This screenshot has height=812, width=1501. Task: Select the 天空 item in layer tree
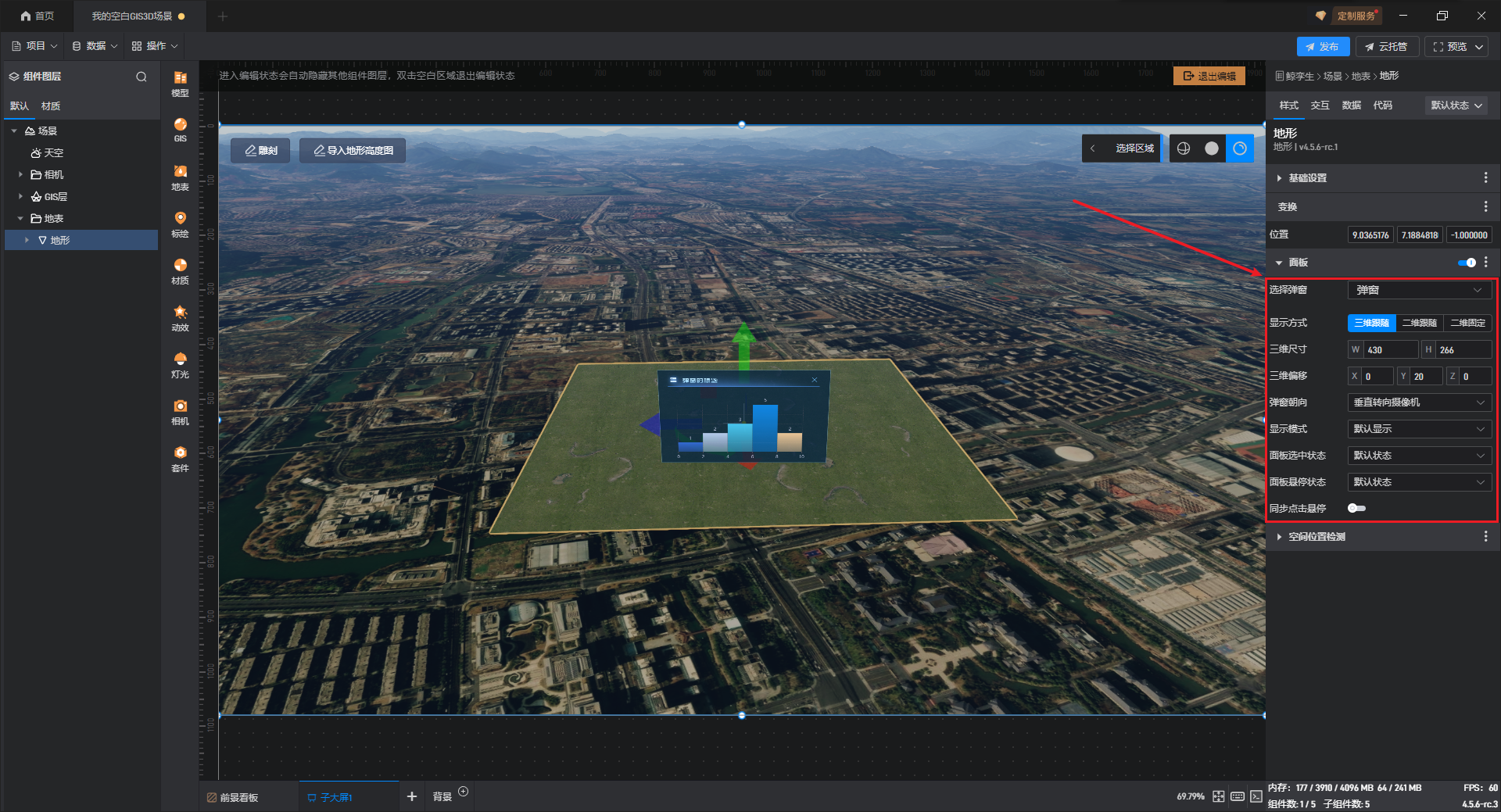(53, 153)
